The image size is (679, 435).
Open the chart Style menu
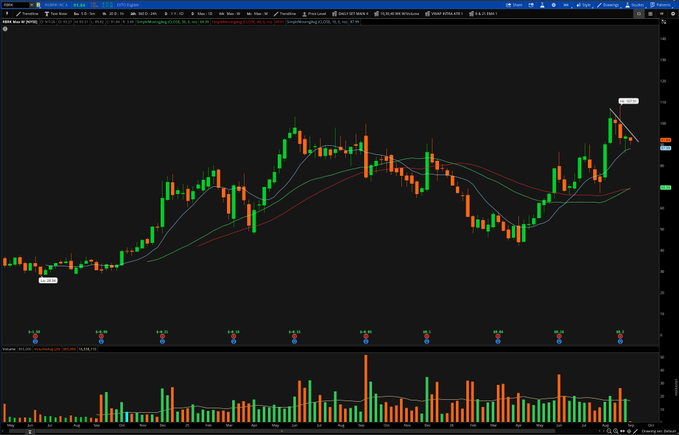tap(583, 5)
